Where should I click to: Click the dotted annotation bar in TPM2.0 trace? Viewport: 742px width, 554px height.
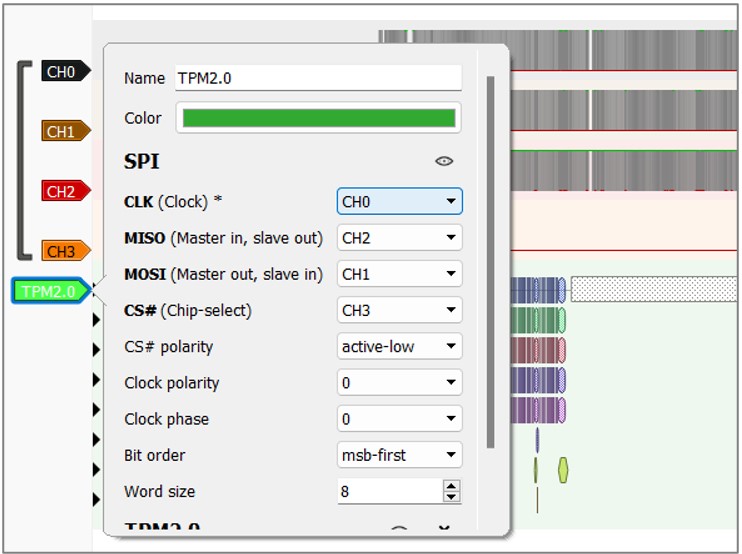click(654, 290)
